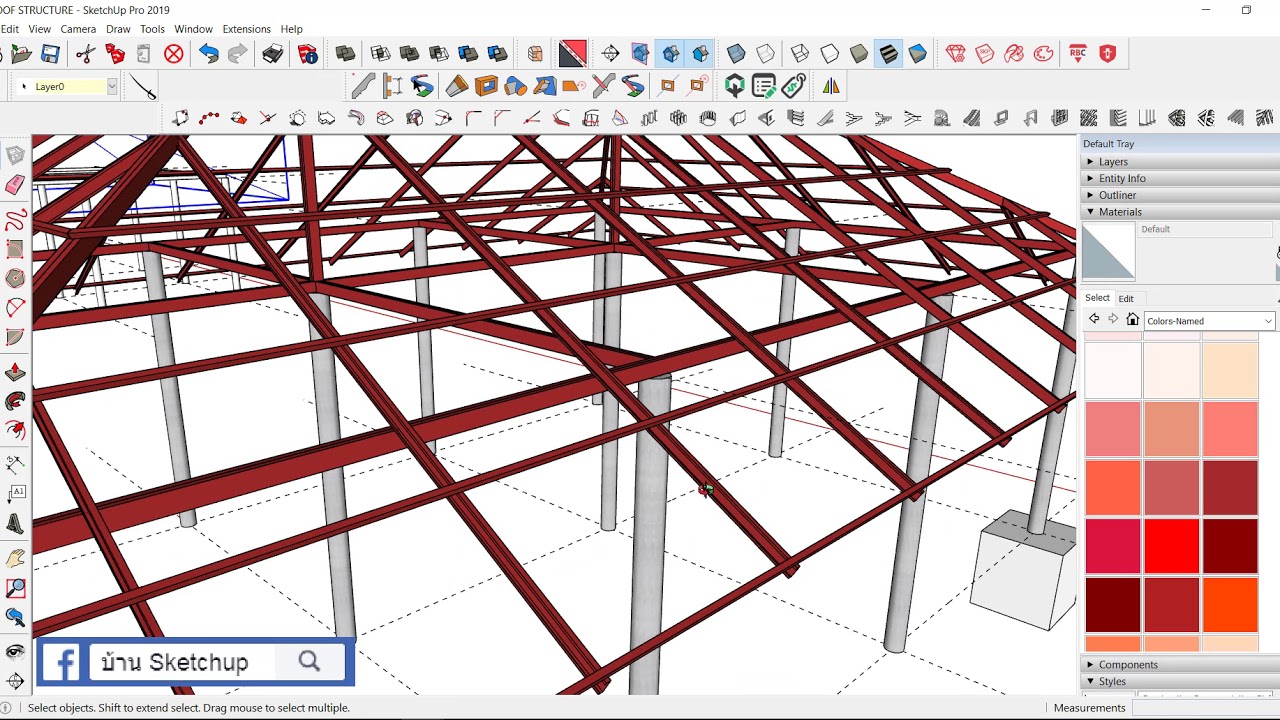
Task: Click the Default material preview thumbnail
Action: (x=1108, y=251)
